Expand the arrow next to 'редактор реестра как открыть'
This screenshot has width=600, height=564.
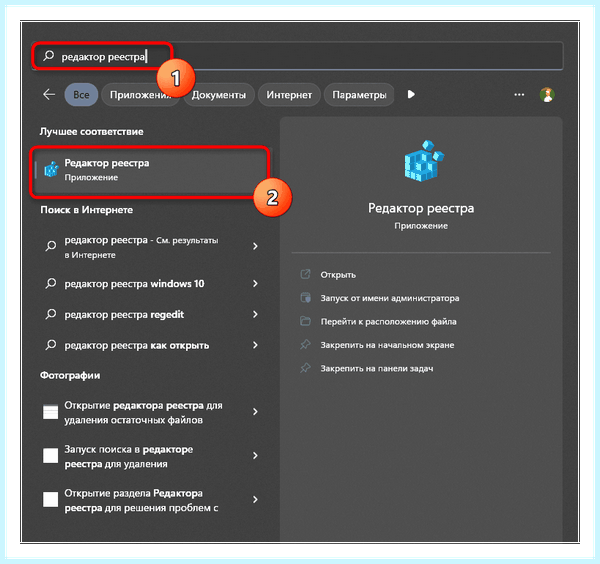[255, 345]
